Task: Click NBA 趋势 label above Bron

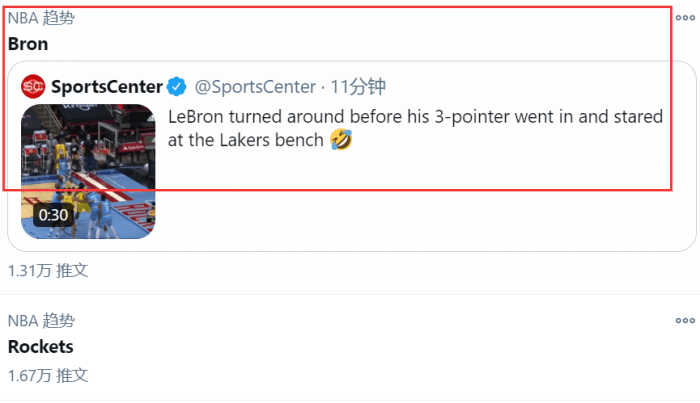Action: click(40, 18)
